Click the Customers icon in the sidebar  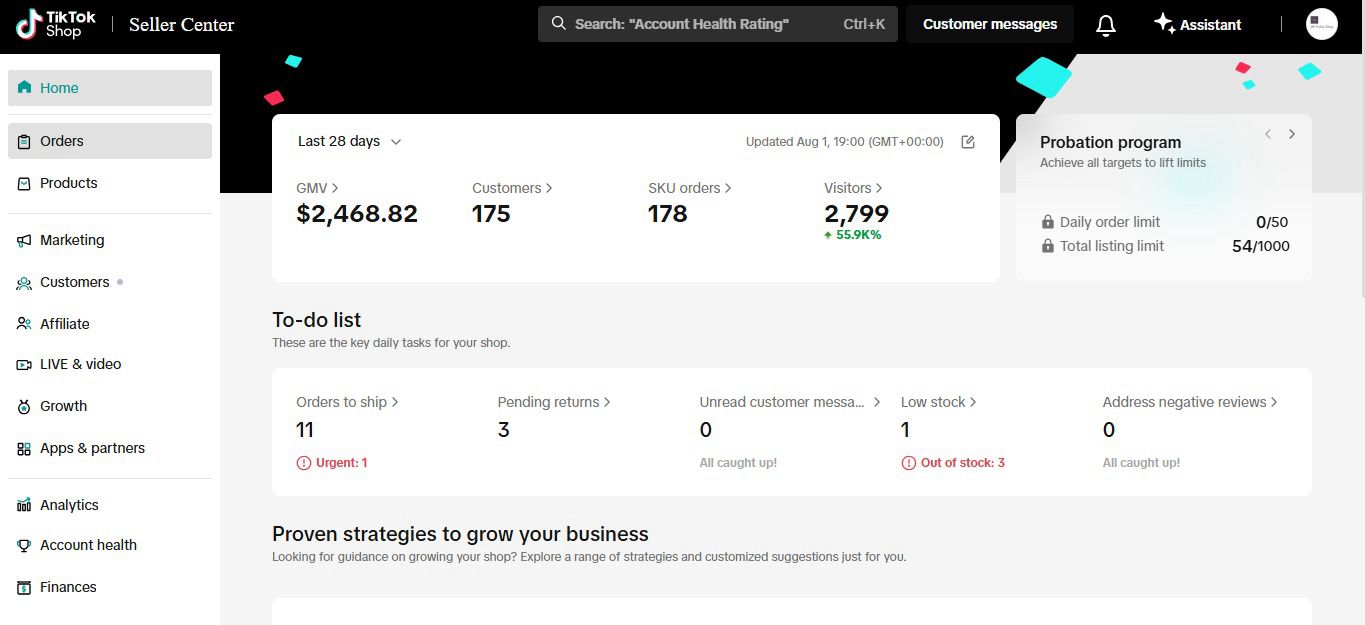[23, 282]
